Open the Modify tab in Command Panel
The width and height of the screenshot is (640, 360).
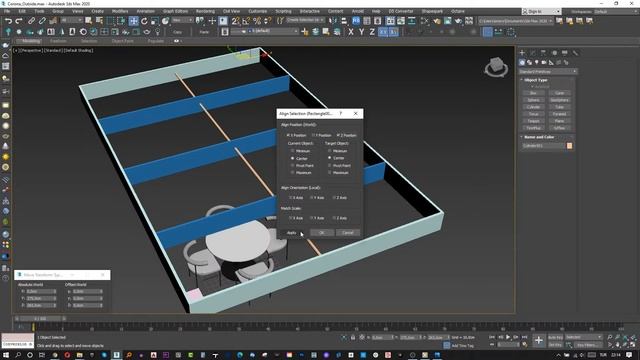533,53
